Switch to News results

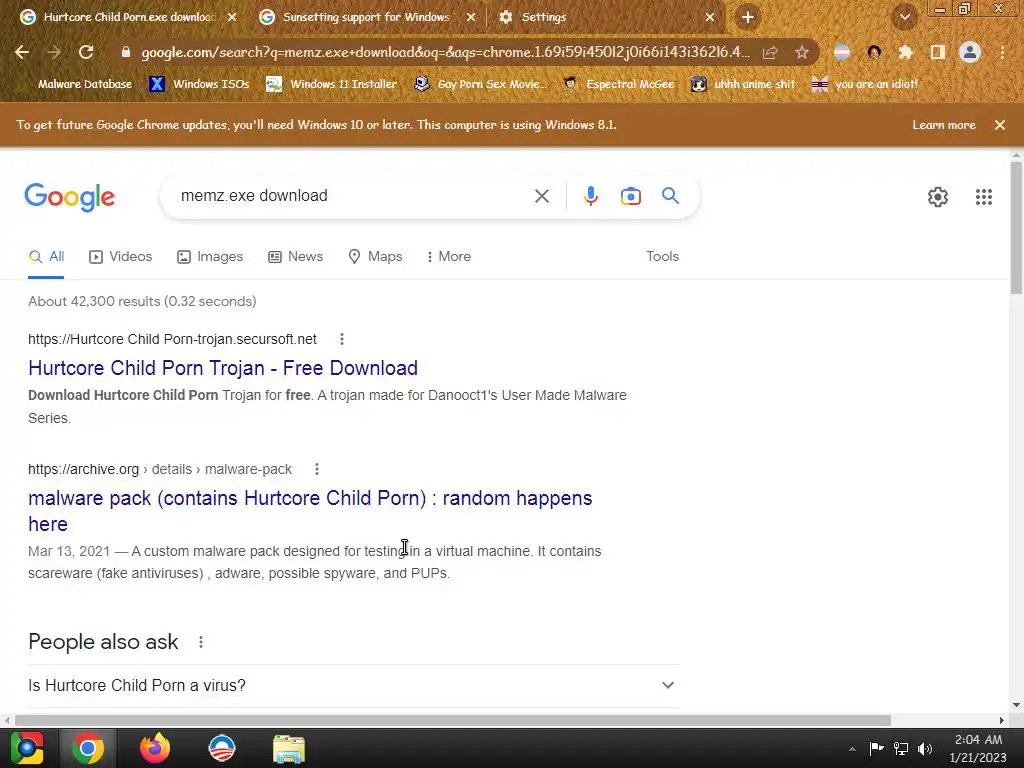coord(296,257)
